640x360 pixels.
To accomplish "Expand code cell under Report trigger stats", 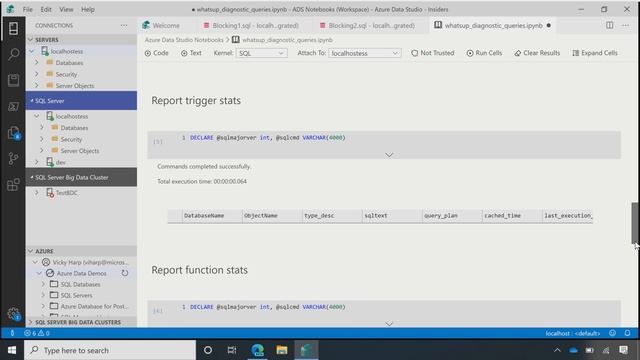I will [389, 155].
